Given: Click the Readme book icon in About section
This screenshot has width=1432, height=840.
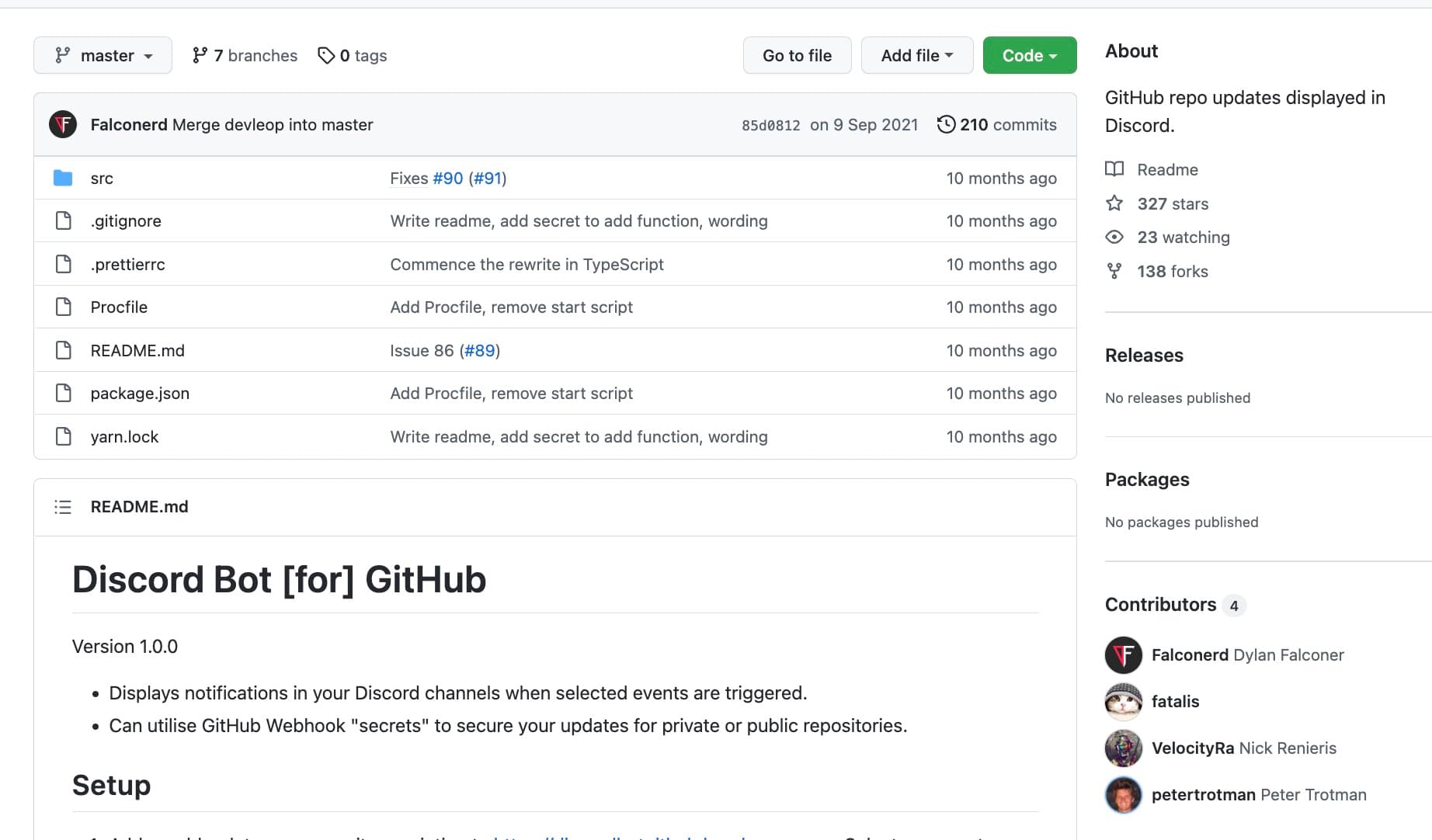Looking at the screenshot, I should pyautogui.click(x=1115, y=169).
